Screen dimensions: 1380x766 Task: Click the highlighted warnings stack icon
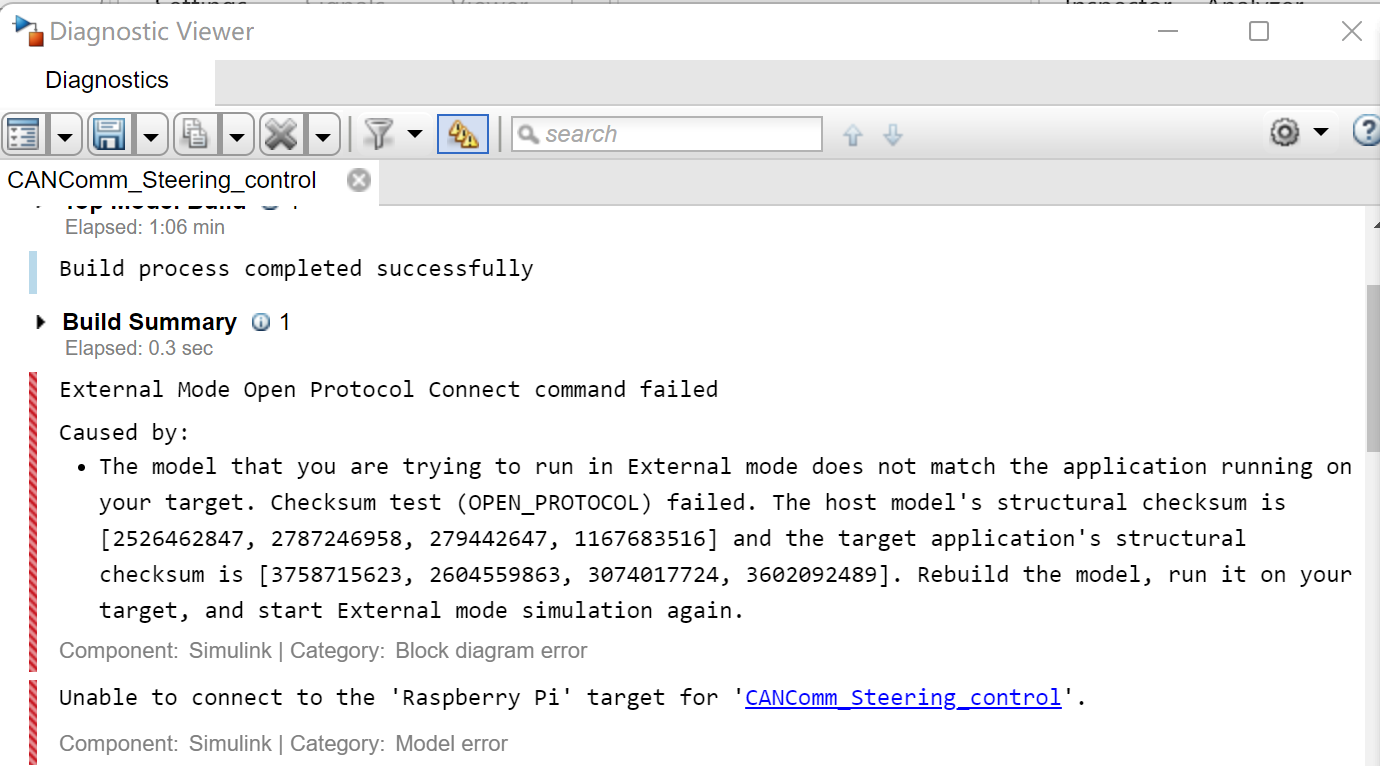[x=463, y=133]
